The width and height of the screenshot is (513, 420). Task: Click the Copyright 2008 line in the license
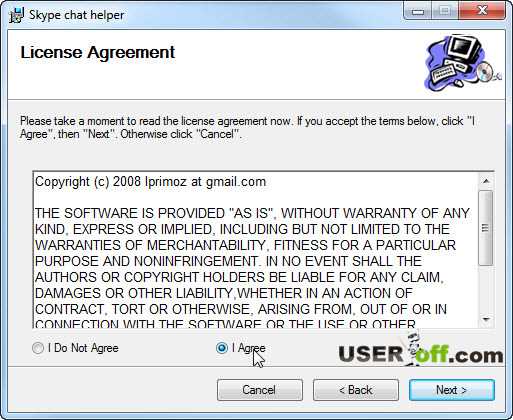click(150, 182)
